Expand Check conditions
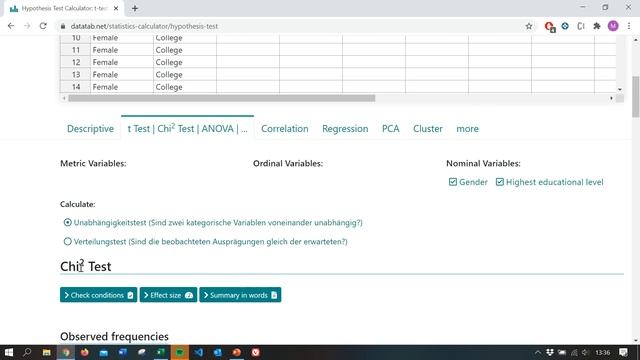 tap(98, 295)
